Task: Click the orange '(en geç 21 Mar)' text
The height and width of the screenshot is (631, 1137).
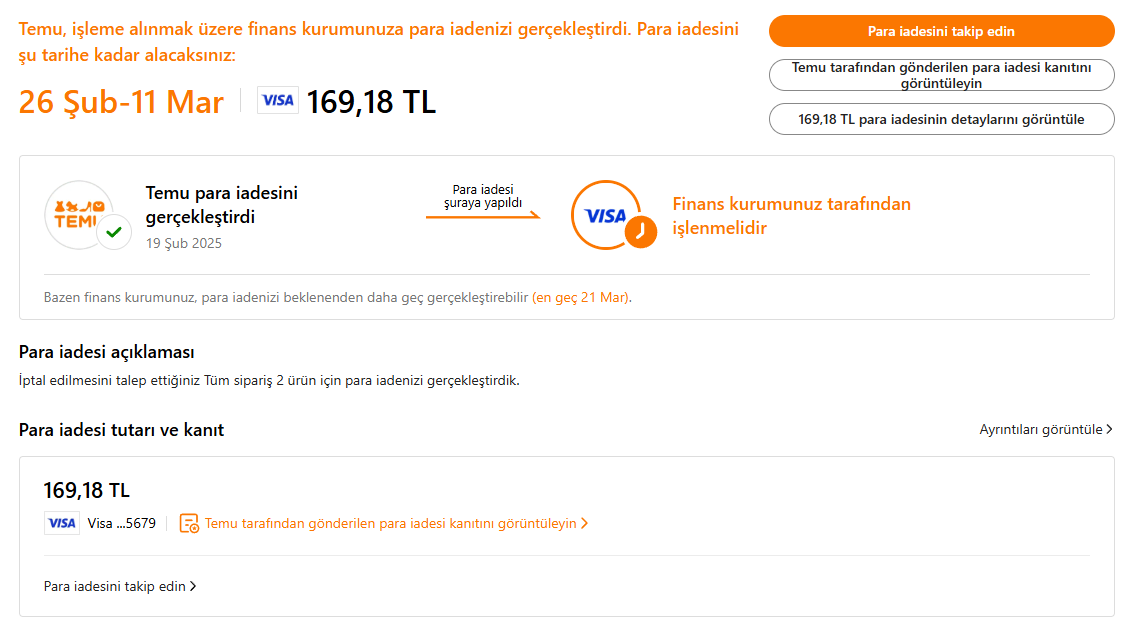Action: 581,297
